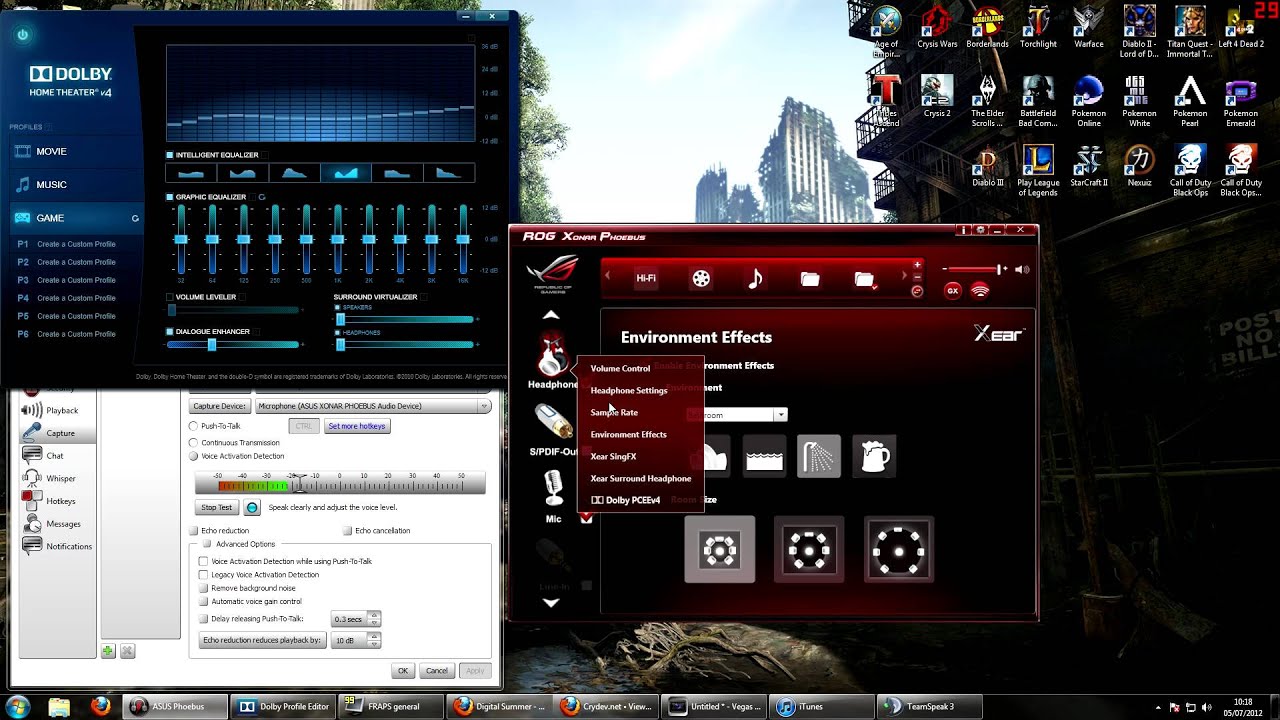Select the Mic device icon
This screenshot has width=1280, height=720.
coord(553,489)
